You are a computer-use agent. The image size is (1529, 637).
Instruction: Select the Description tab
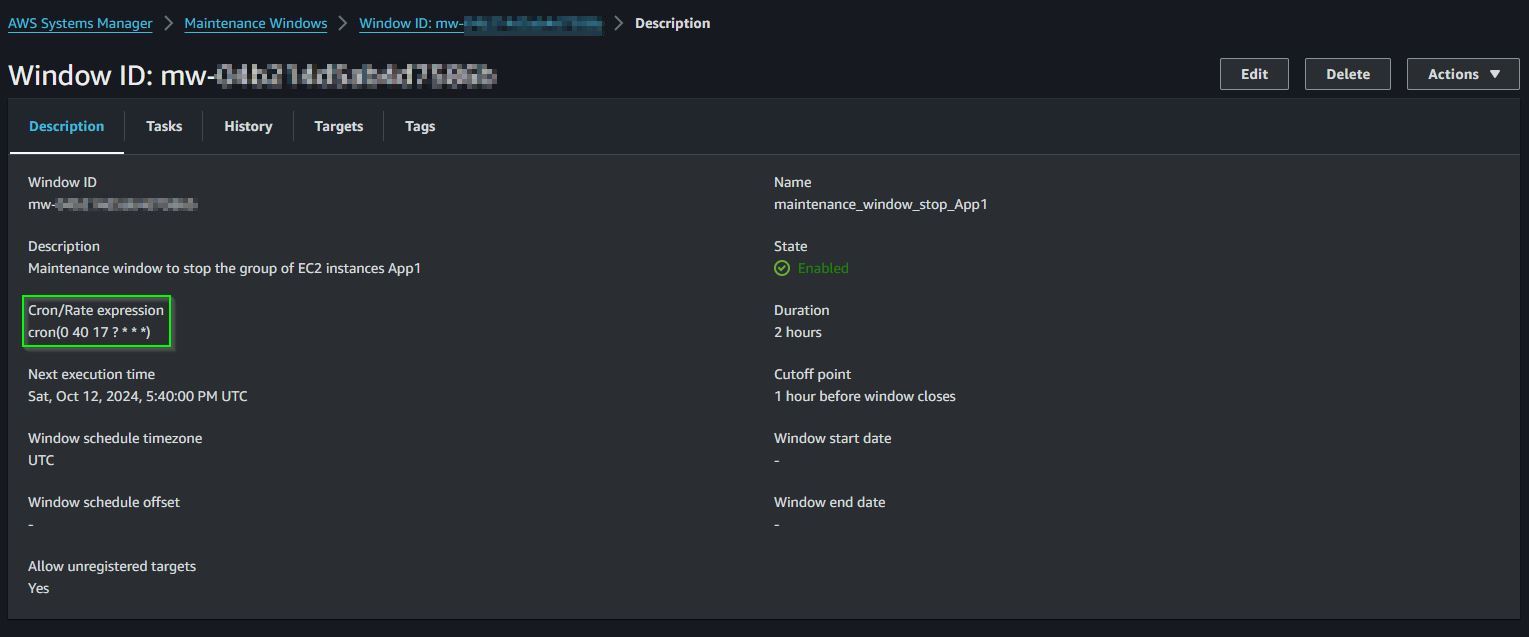coord(67,126)
